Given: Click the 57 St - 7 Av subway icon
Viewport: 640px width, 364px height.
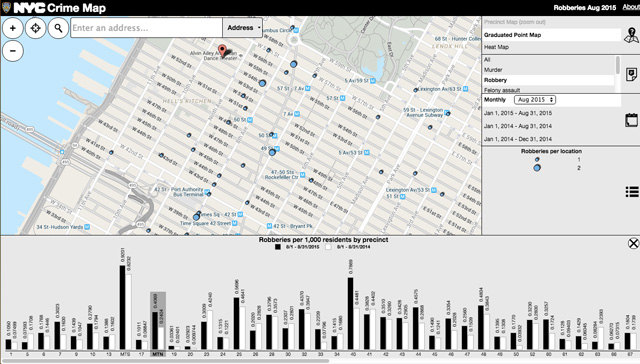Looking at the screenshot, I should (307, 88).
